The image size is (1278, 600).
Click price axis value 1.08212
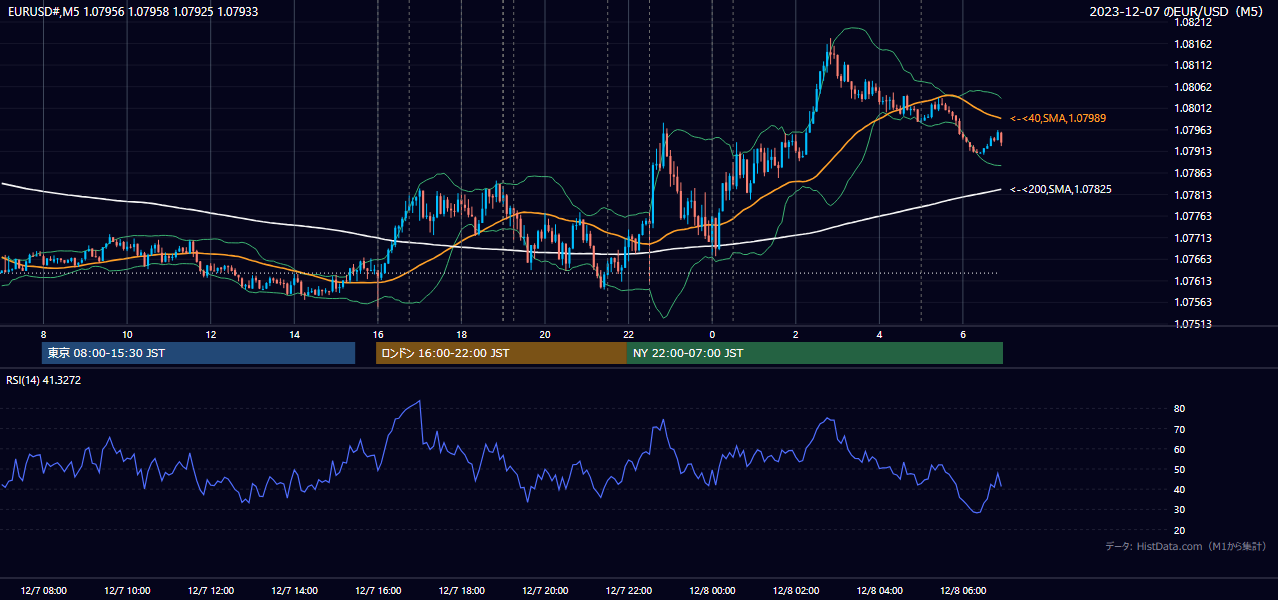pyautogui.click(x=1192, y=22)
